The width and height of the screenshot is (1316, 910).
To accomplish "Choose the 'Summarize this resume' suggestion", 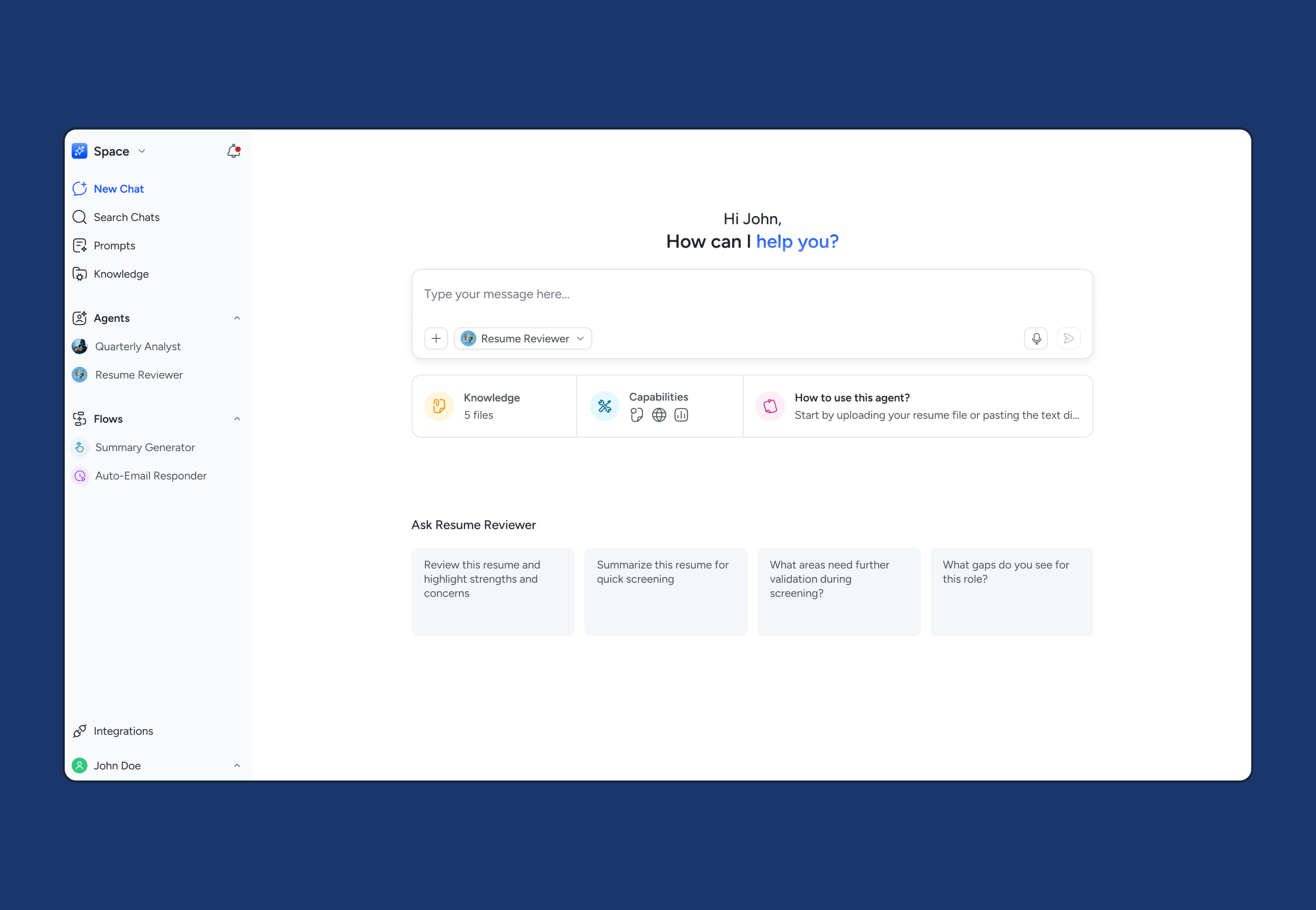I will point(665,592).
